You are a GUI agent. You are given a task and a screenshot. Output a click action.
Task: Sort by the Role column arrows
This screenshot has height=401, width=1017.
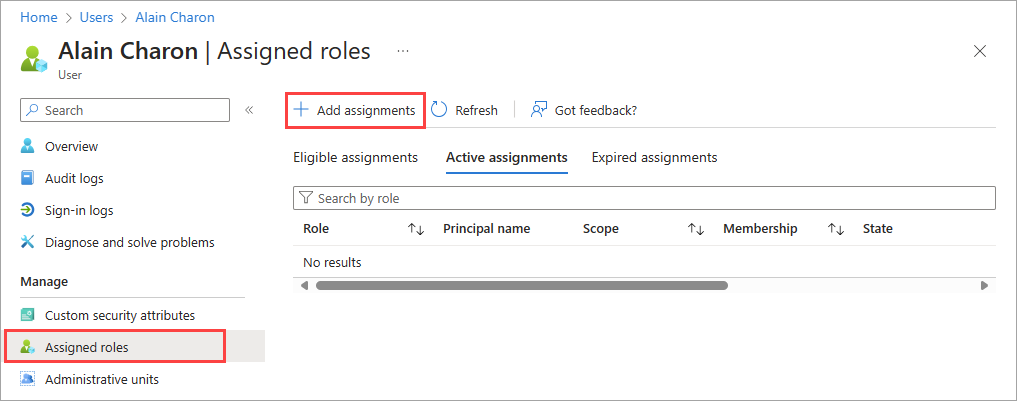coord(417,229)
